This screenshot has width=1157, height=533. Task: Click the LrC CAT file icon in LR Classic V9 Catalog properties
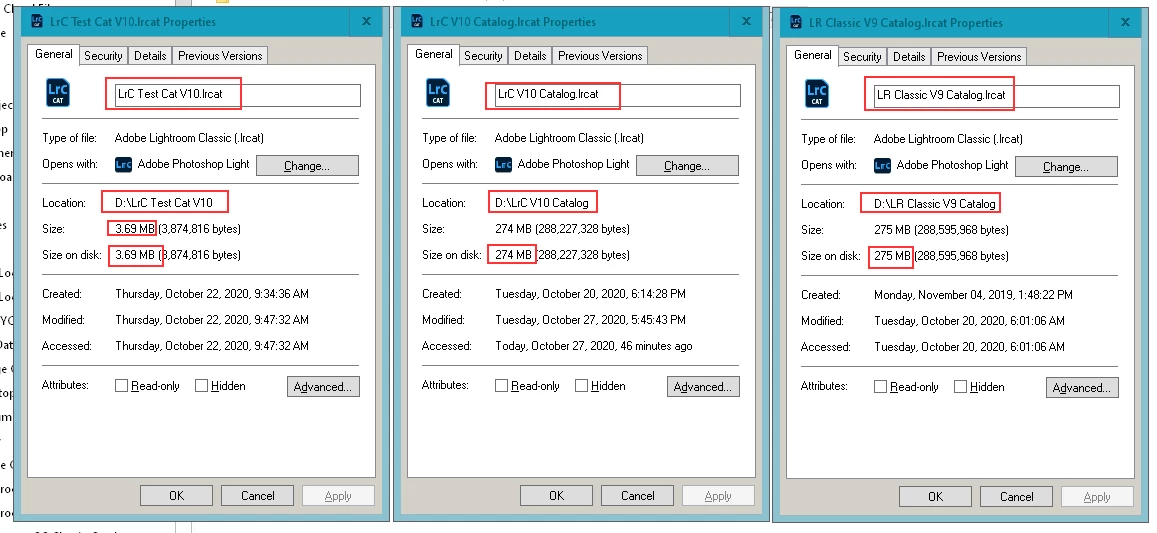pyautogui.click(x=817, y=93)
